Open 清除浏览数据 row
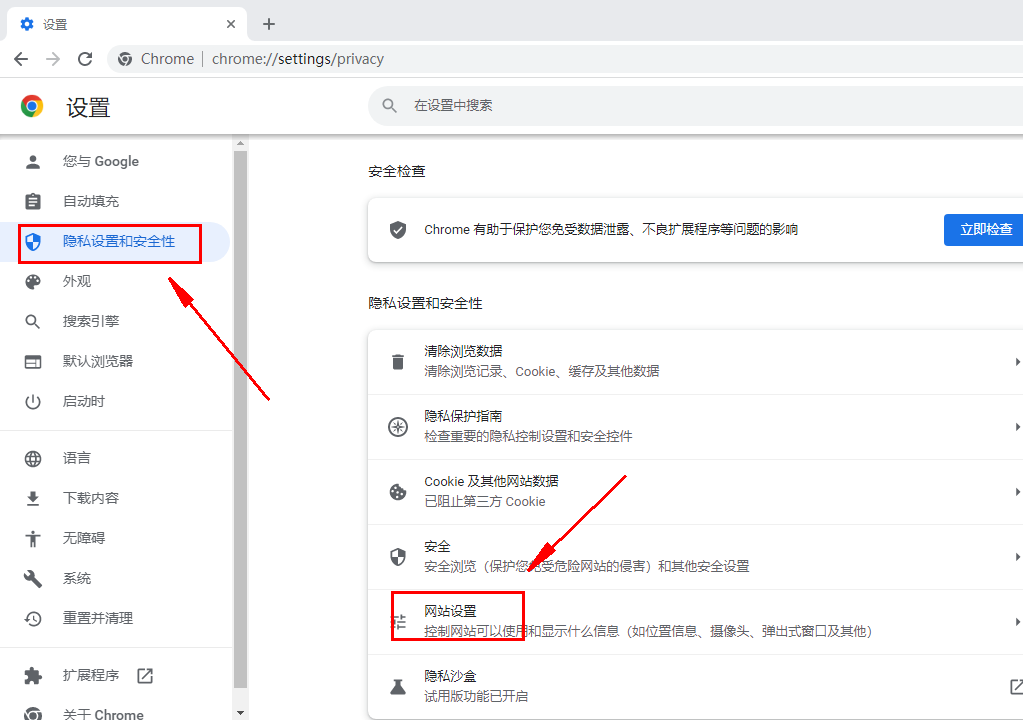The height and width of the screenshot is (720, 1023). (695, 362)
